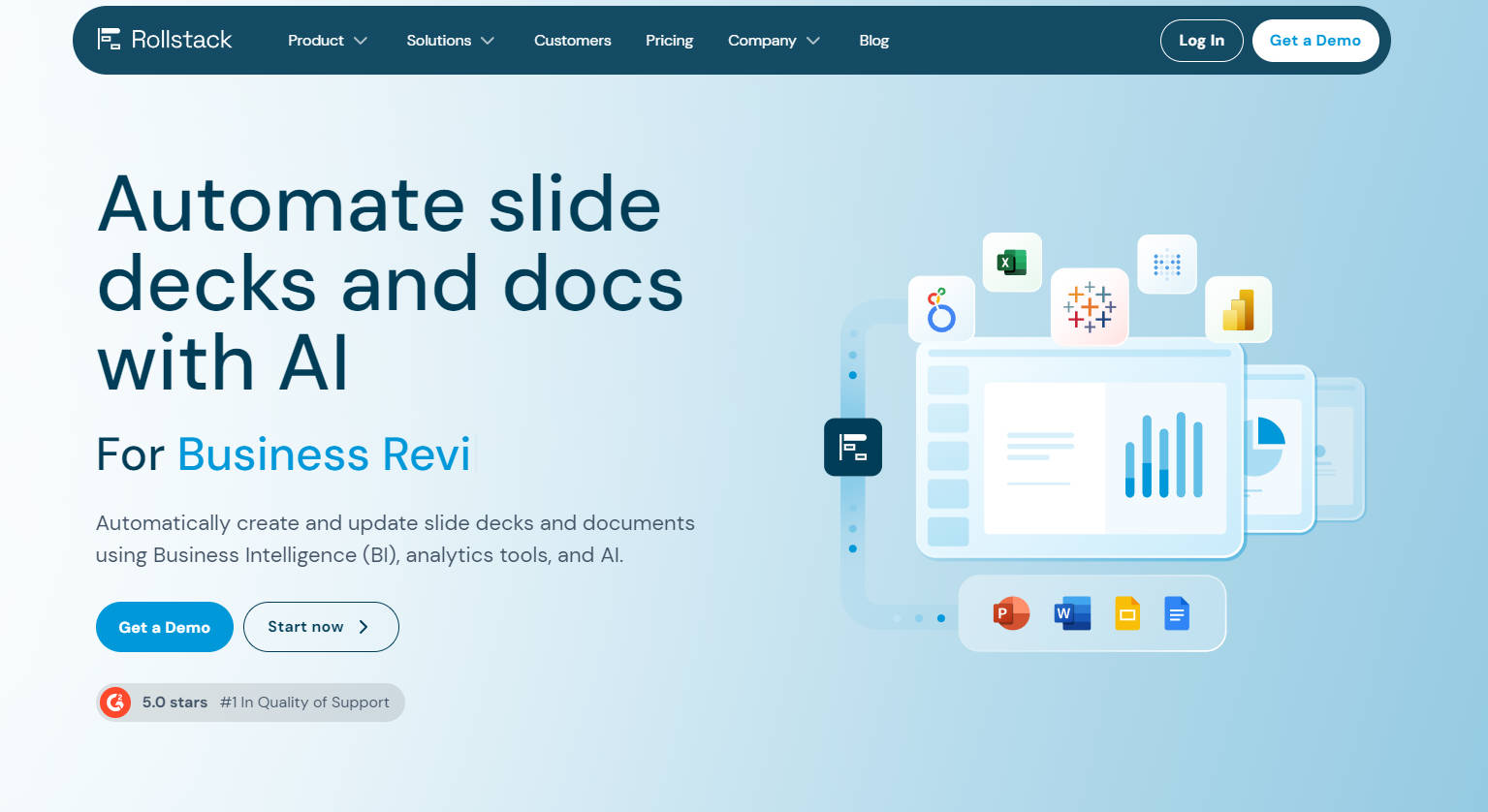
Task: Select the Metabase dotted-grid icon
Action: (x=1167, y=264)
